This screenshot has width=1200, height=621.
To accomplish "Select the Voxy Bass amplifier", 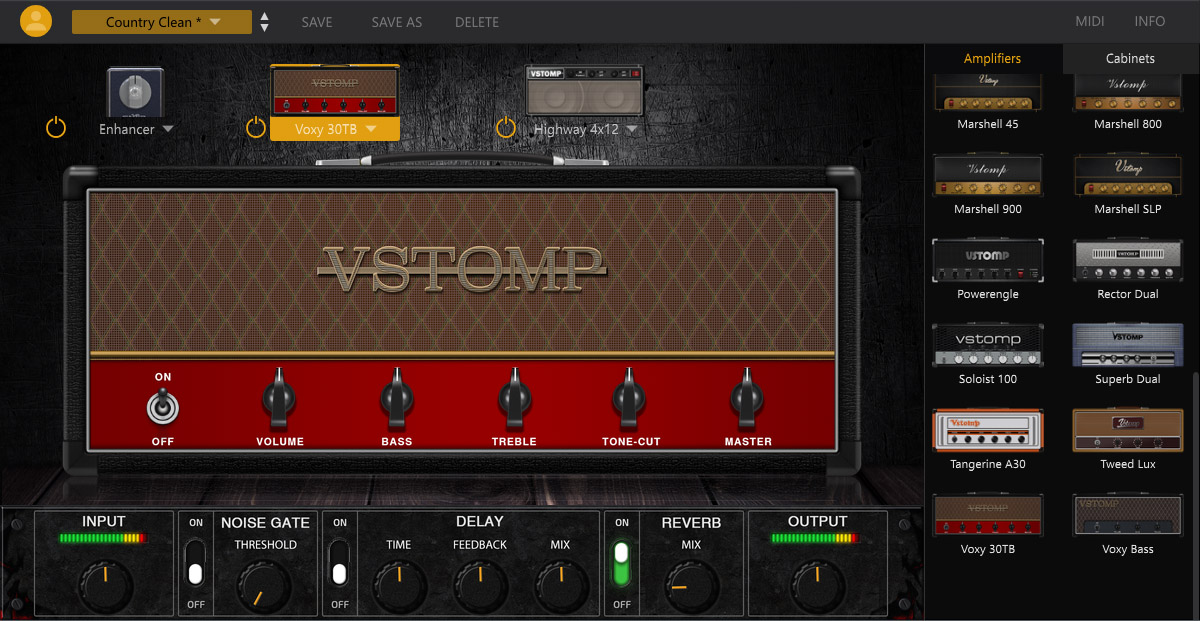I will [1127, 515].
